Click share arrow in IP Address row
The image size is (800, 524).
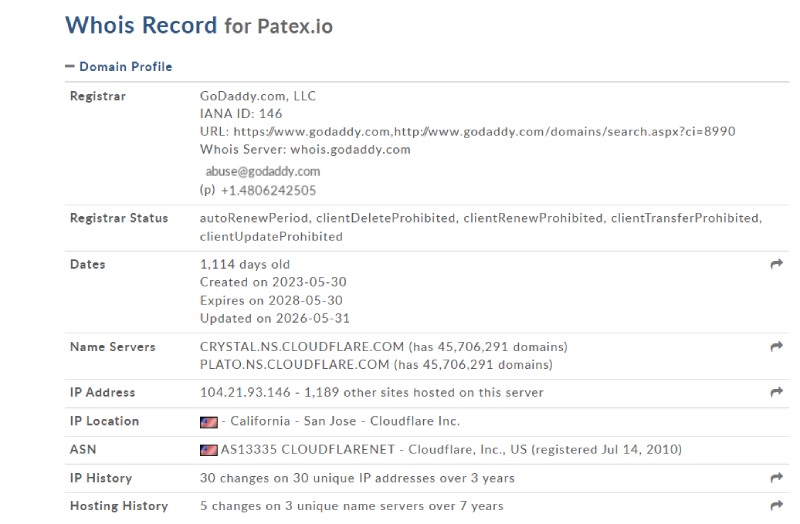tap(777, 392)
